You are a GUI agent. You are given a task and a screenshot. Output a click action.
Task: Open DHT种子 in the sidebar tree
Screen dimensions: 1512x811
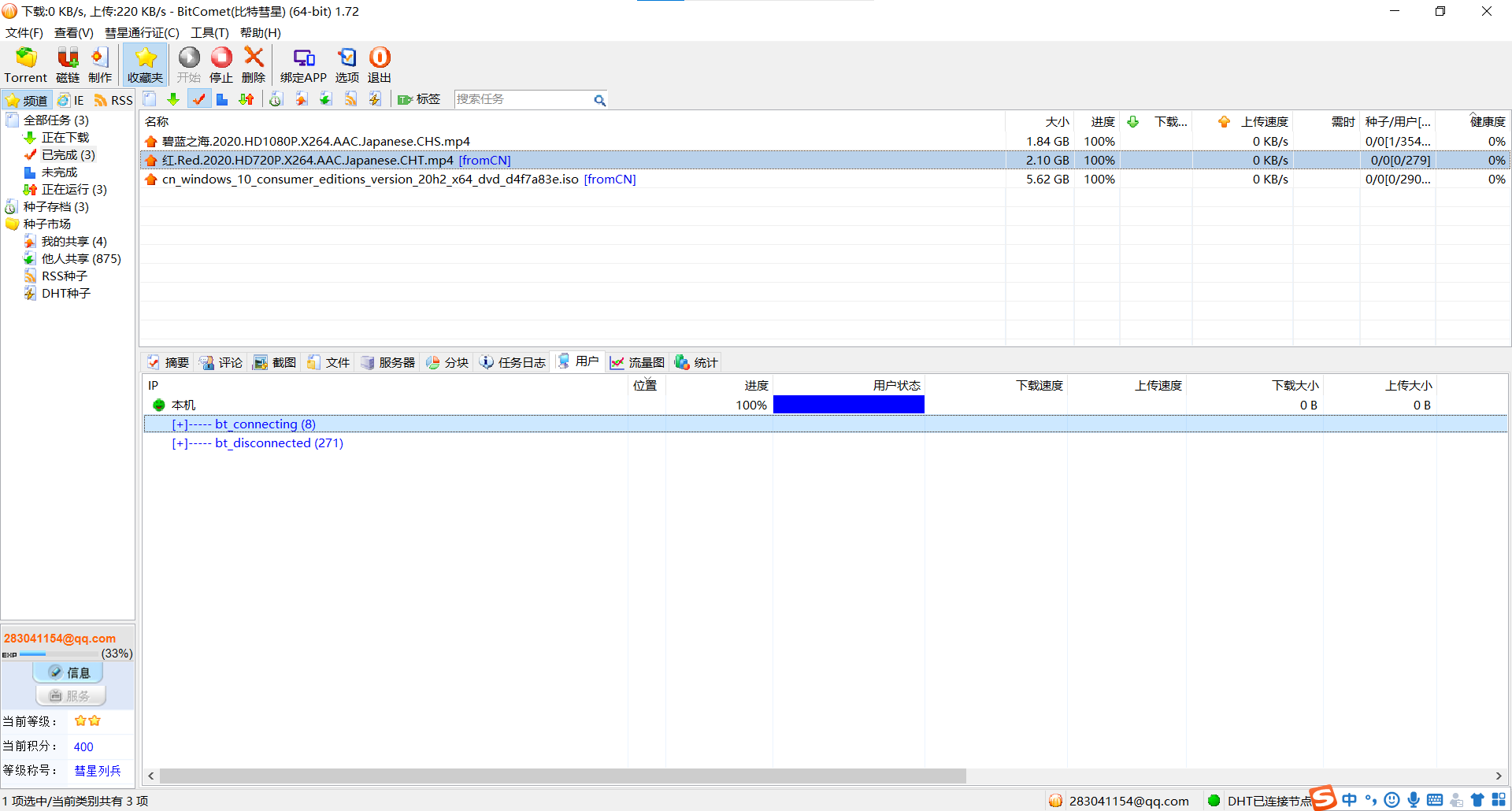click(x=66, y=294)
